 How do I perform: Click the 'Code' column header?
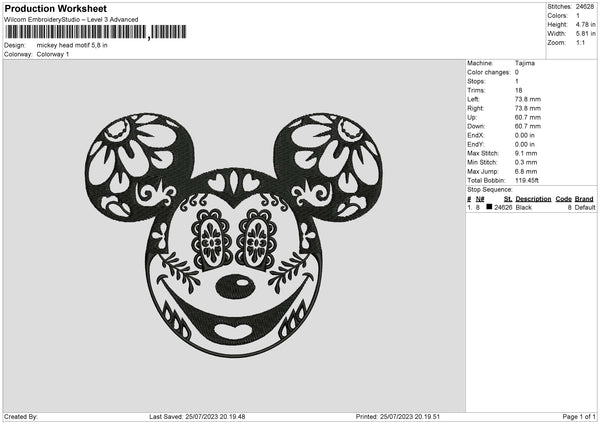563,199
